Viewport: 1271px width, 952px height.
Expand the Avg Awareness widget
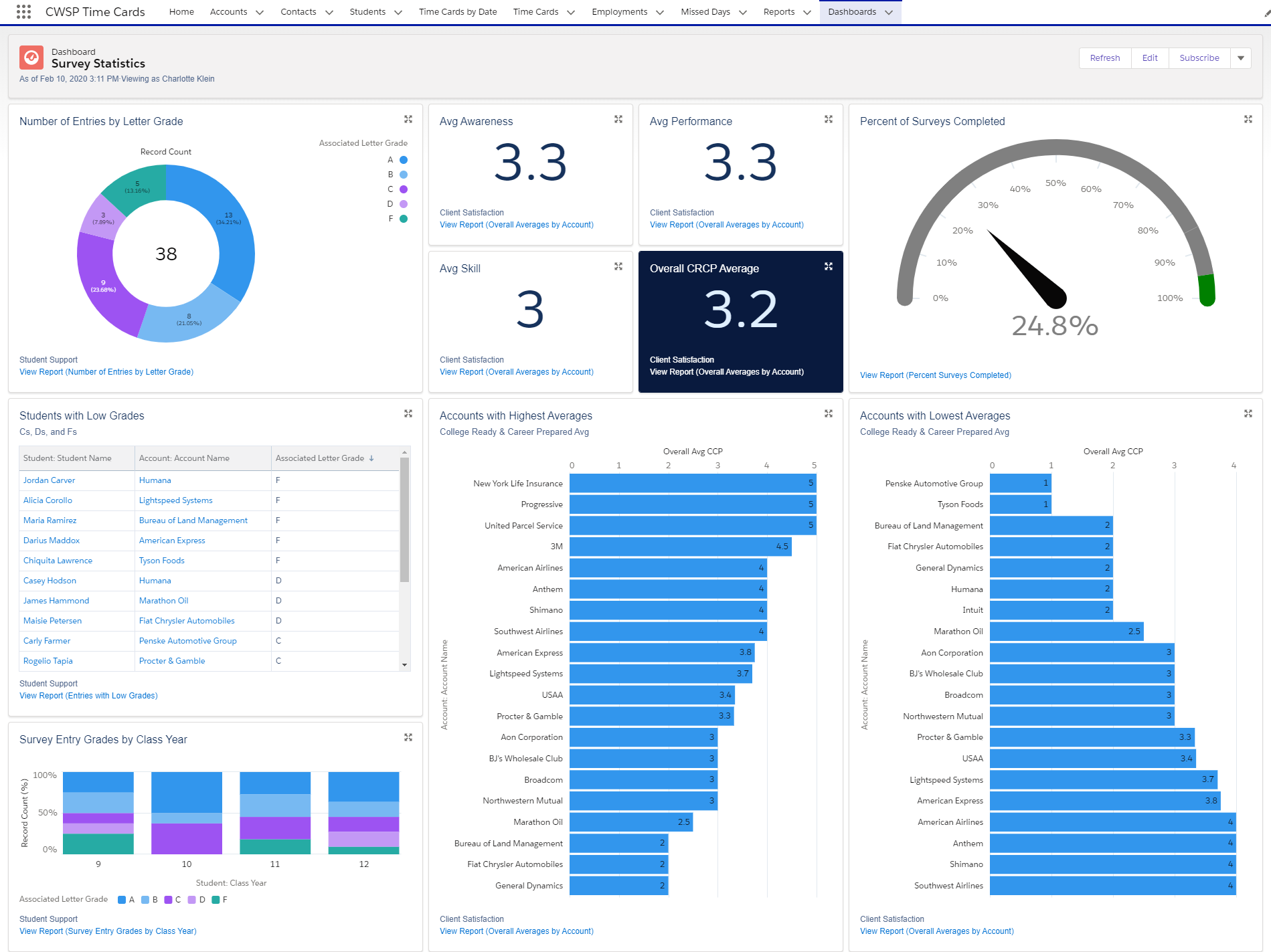coord(618,119)
